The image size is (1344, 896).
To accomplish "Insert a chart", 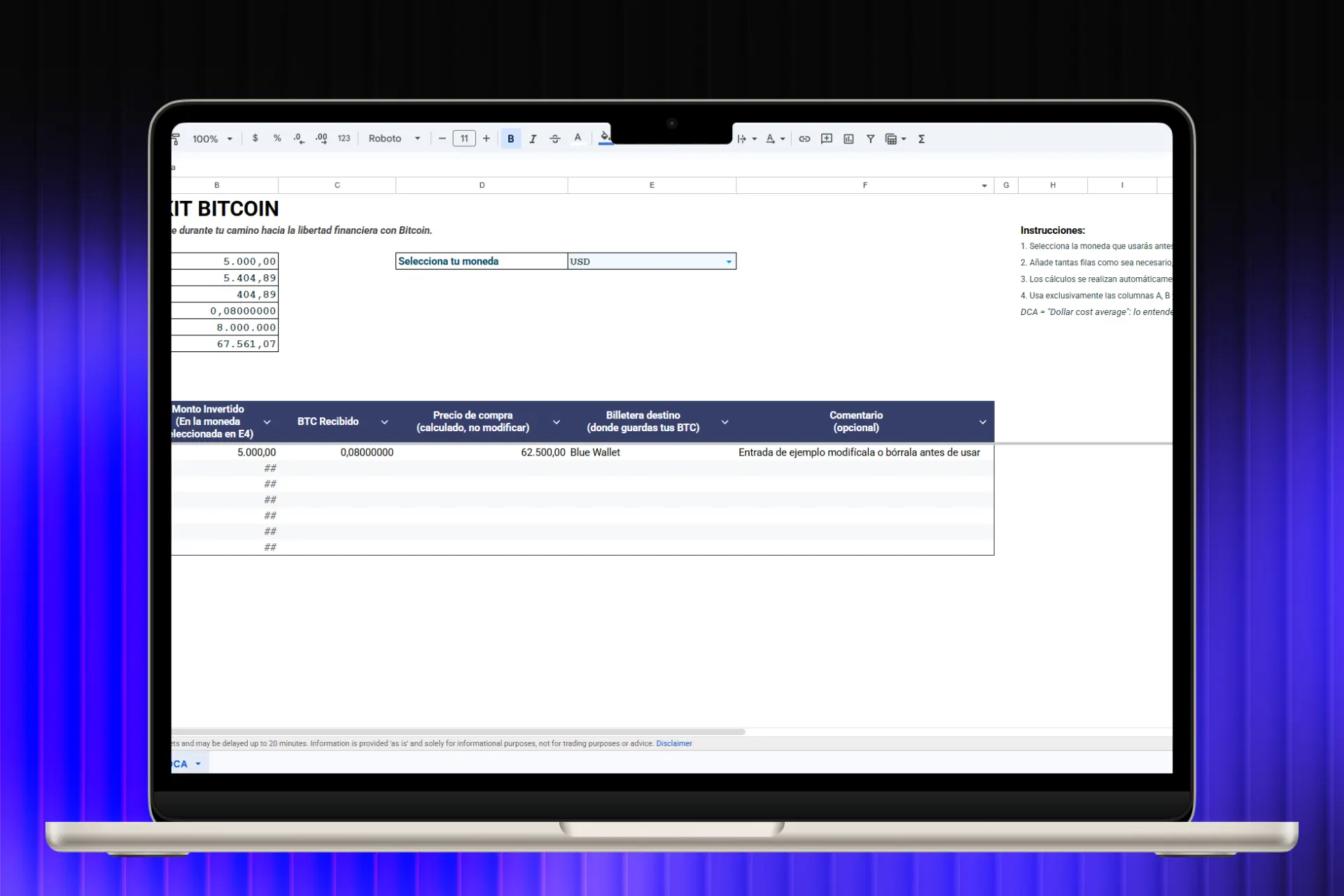I will tap(848, 139).
